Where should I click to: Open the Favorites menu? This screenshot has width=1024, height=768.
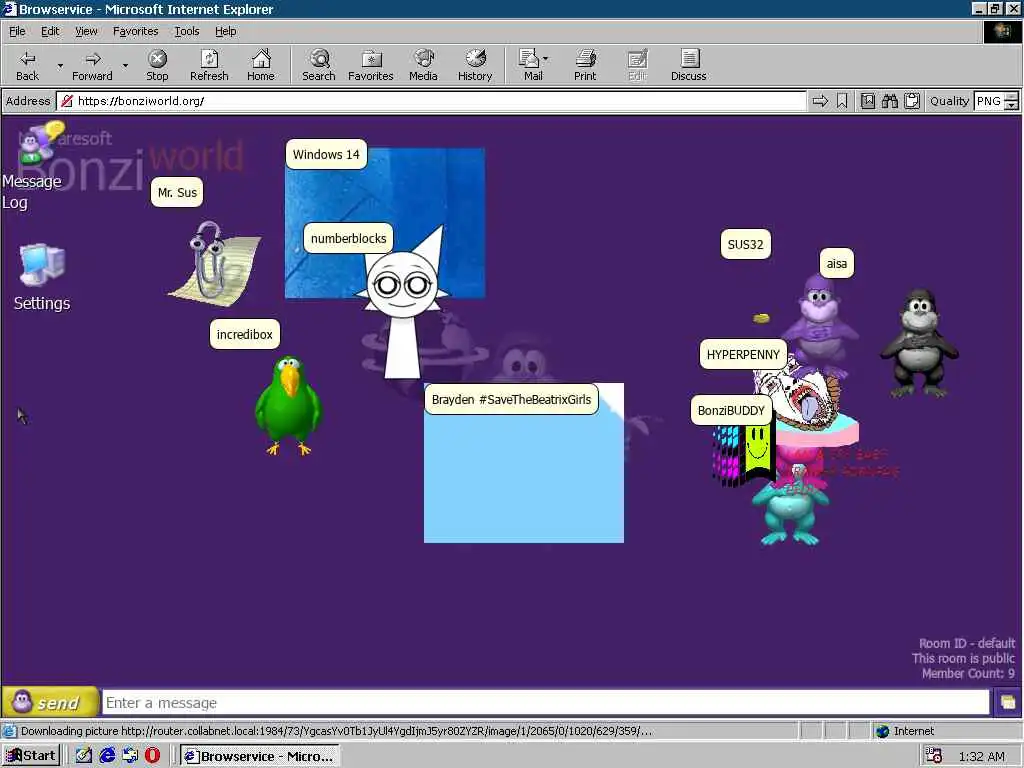135,31
